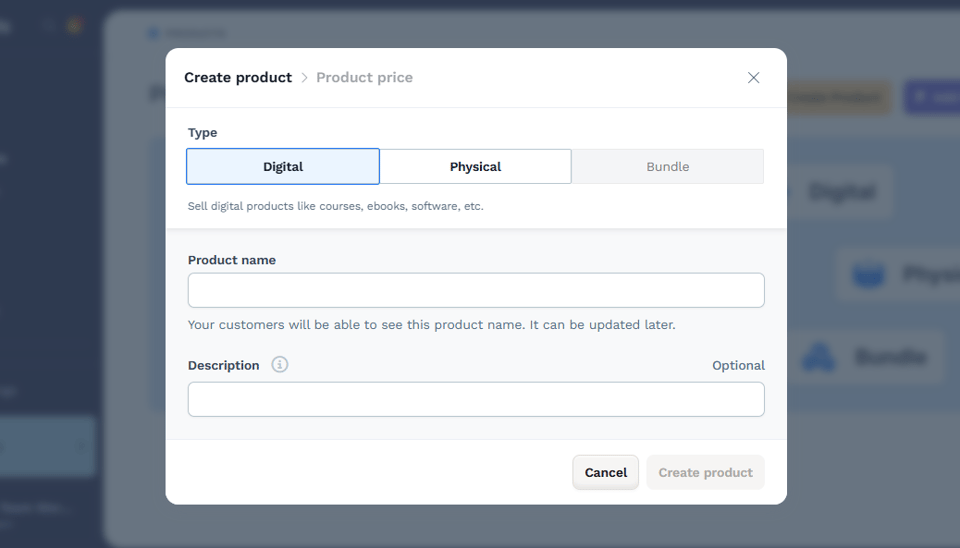Close the Create product dialog
The image size is (960, 548).
coord(753,78)
